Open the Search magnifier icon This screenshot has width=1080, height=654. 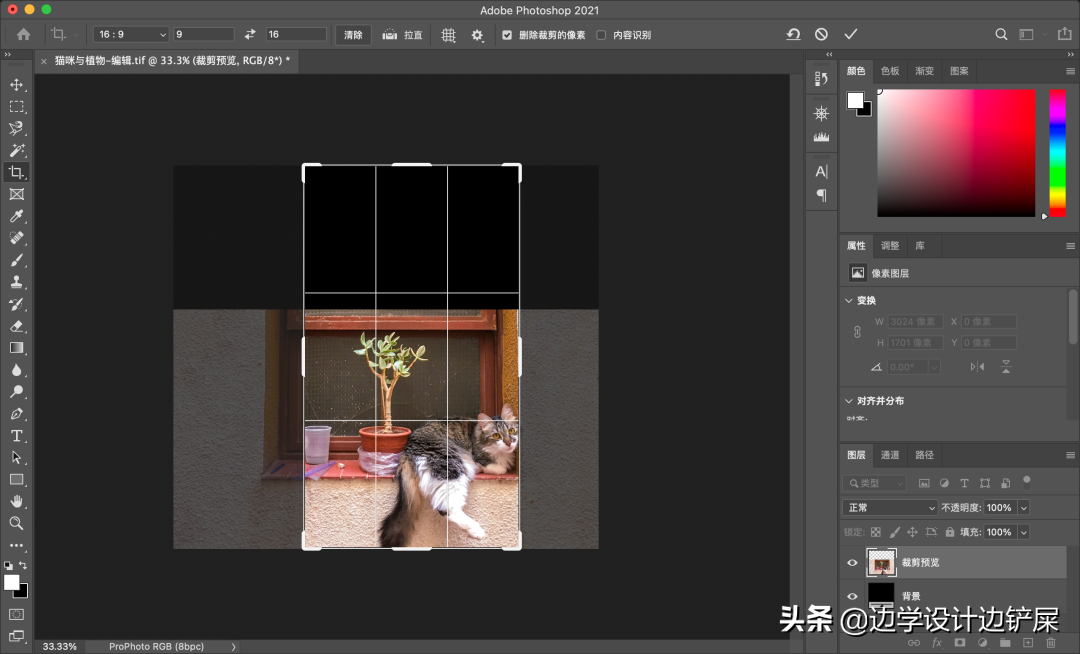click(1001, 34)
